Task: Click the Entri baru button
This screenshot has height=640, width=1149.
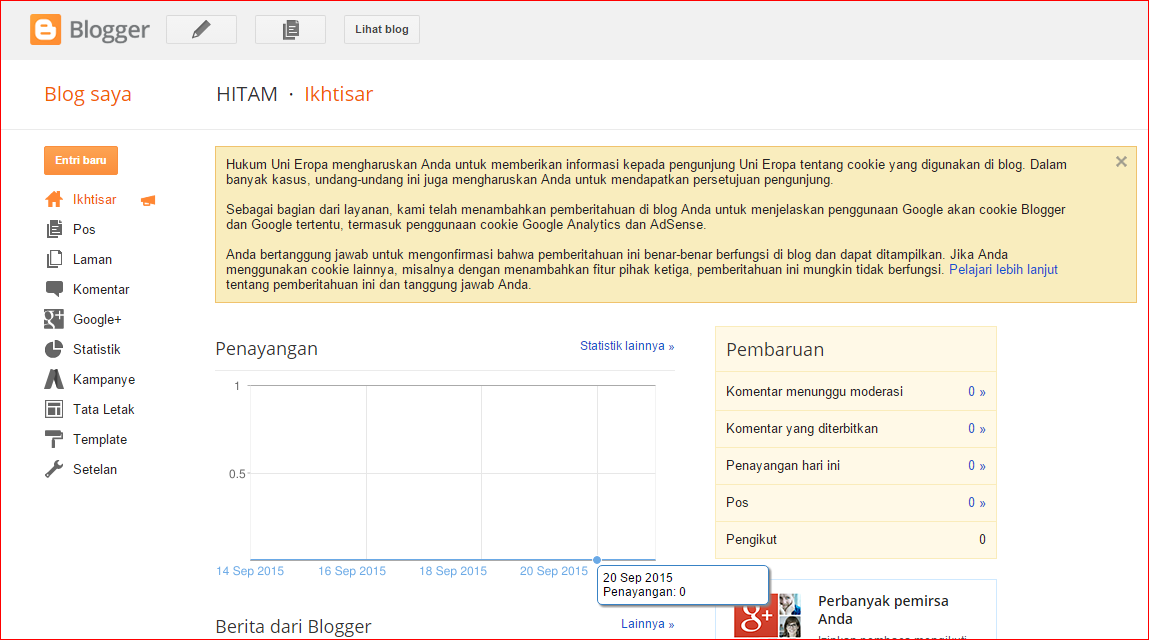Action: pos(81,161)
